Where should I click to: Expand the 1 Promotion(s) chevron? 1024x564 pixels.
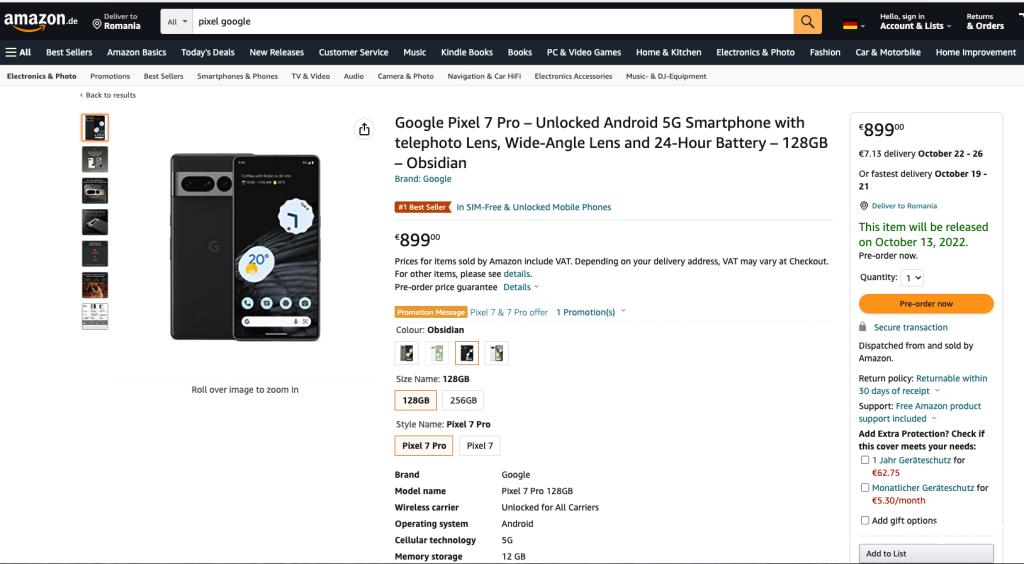623,311
